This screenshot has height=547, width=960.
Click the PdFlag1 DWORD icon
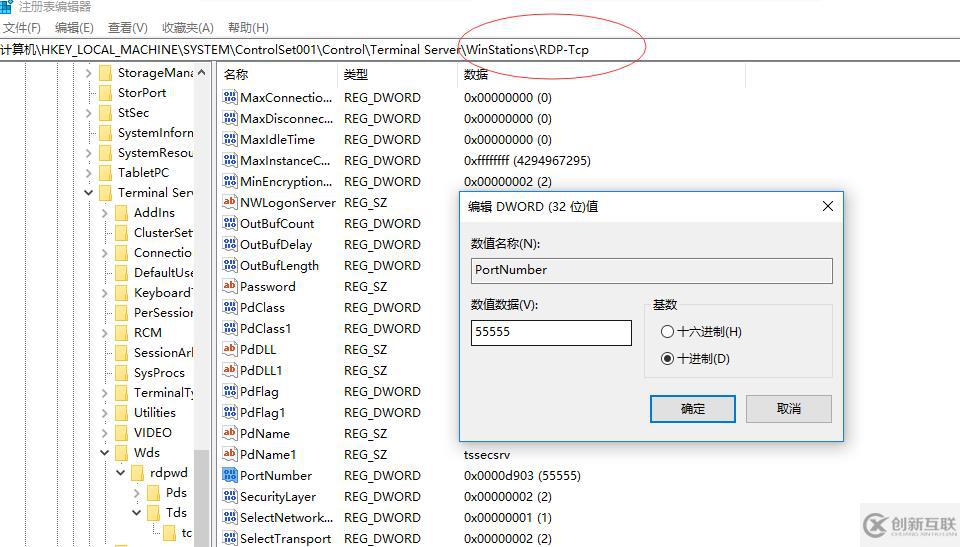[x=230, y=412]
